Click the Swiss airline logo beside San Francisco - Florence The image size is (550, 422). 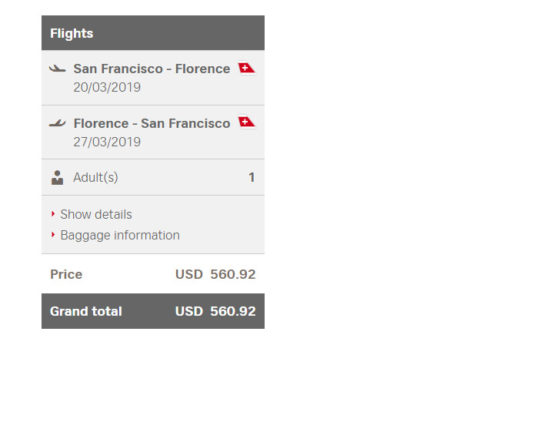pos(247,68)
